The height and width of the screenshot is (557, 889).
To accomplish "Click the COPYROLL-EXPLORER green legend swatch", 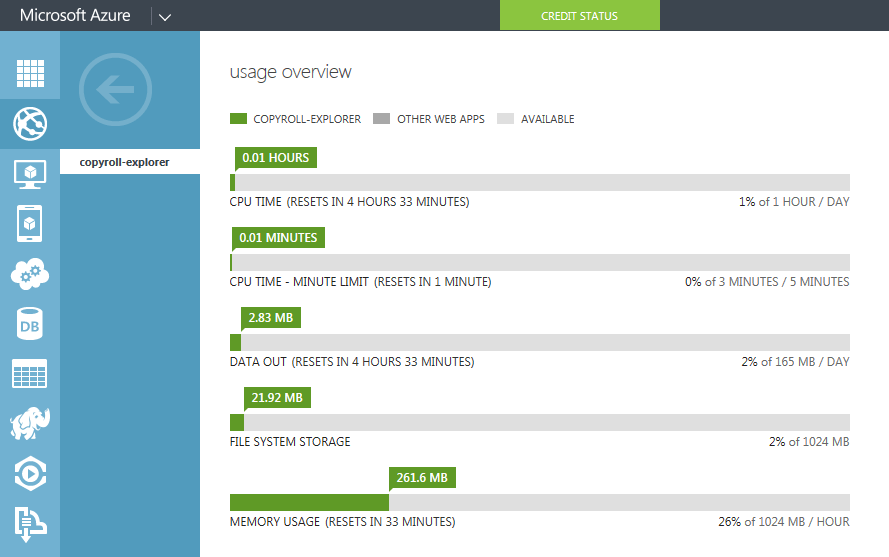I will tap(238, 119).
